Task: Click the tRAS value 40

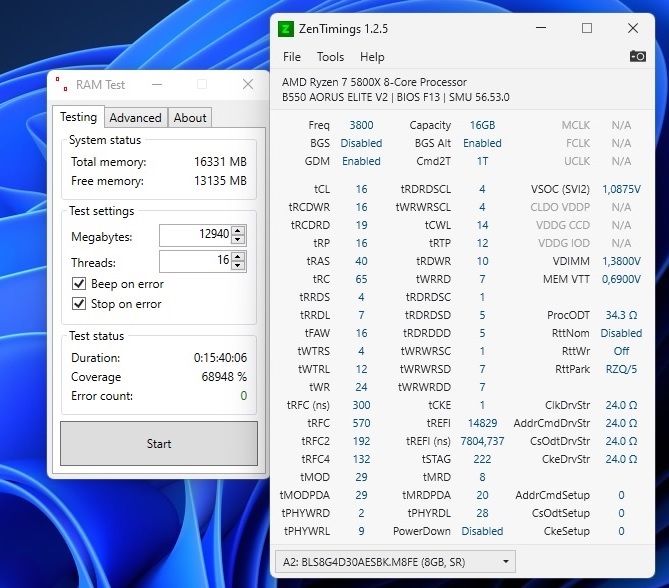Action: click(x=361, y=261)
